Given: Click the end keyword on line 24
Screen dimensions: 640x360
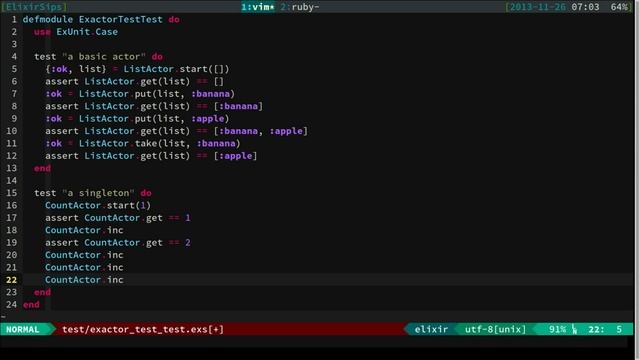Looking at the screenshot, I should click(31, 304).
